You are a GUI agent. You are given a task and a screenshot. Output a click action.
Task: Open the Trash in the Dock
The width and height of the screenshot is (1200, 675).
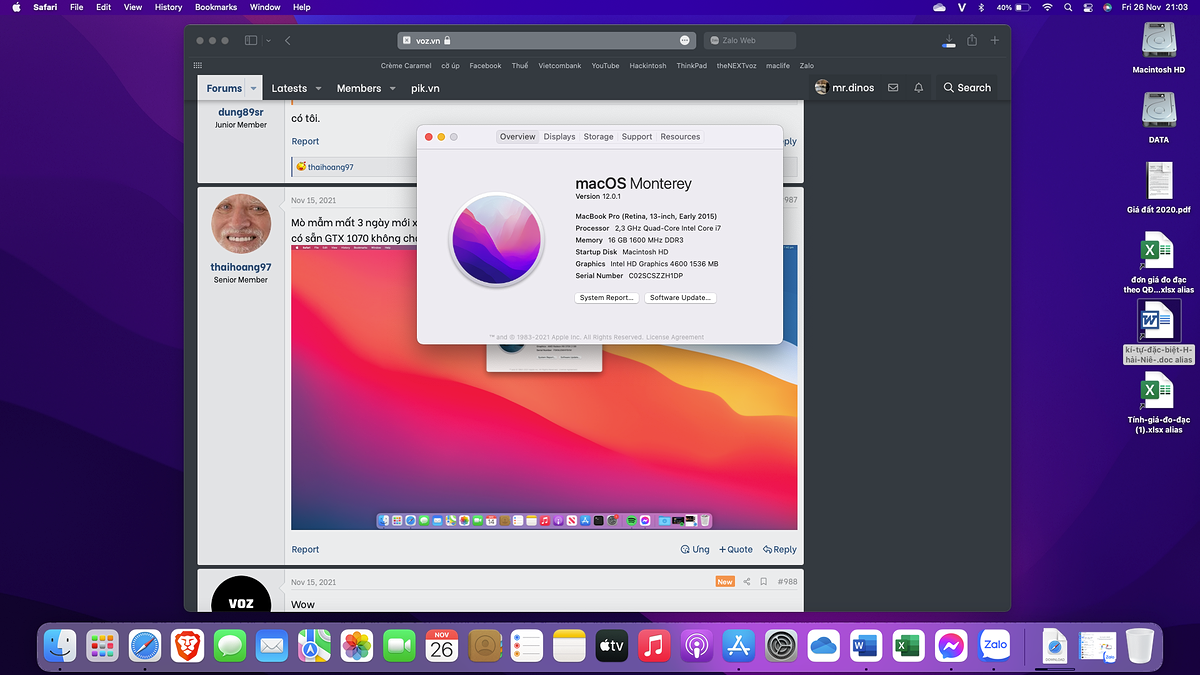tap(1140, 647)
